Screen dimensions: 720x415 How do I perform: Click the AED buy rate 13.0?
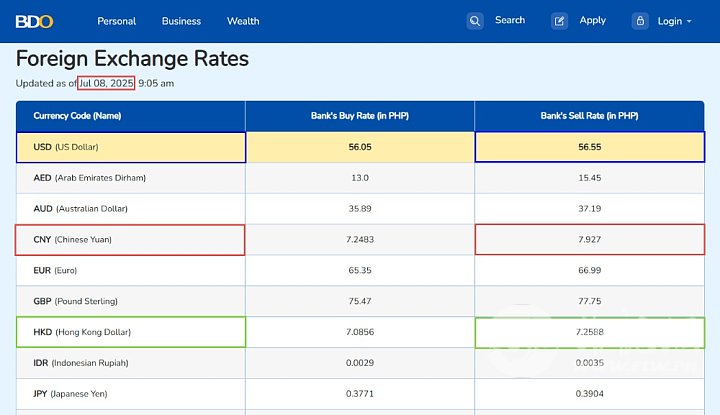360,178
